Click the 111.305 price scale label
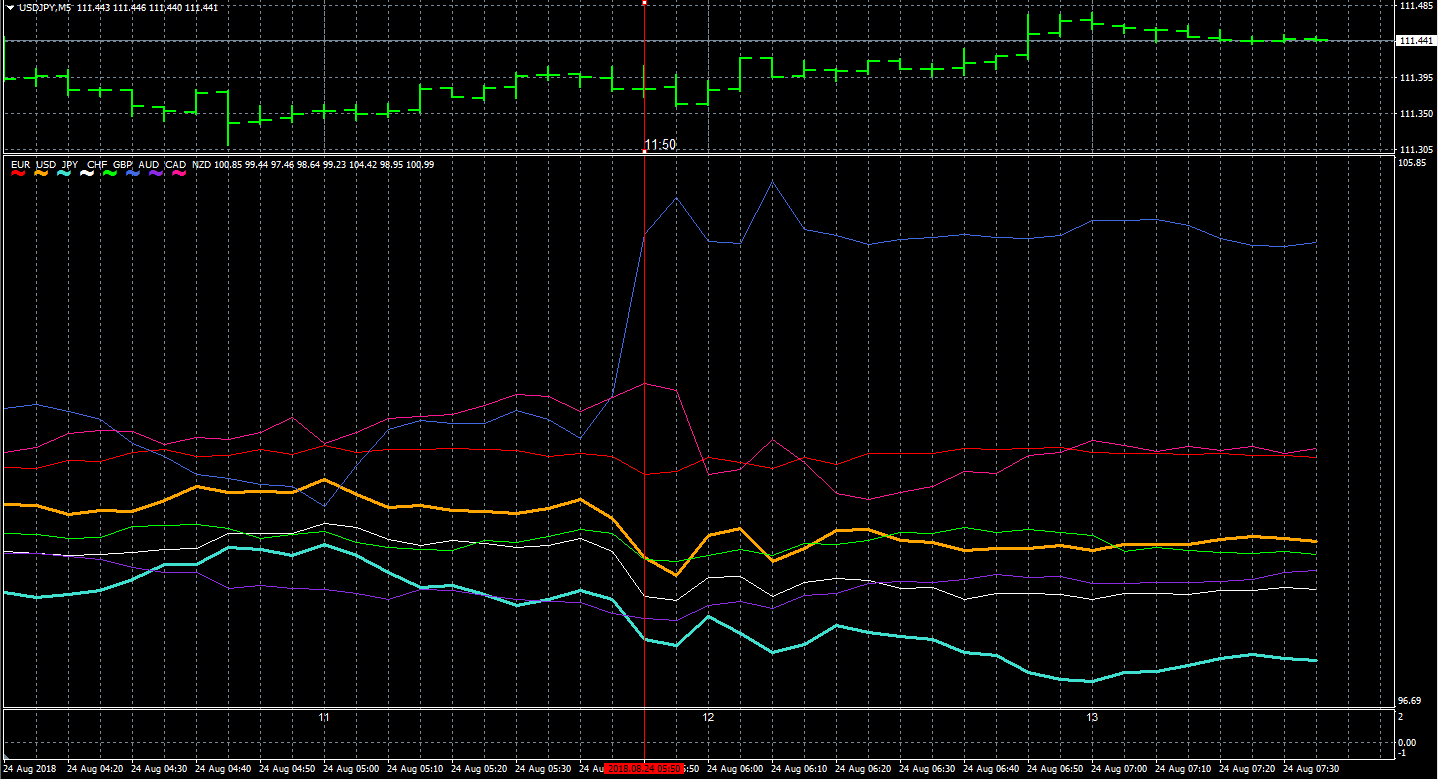Screen dimensions: 1439x779 tap(1415, 150)
